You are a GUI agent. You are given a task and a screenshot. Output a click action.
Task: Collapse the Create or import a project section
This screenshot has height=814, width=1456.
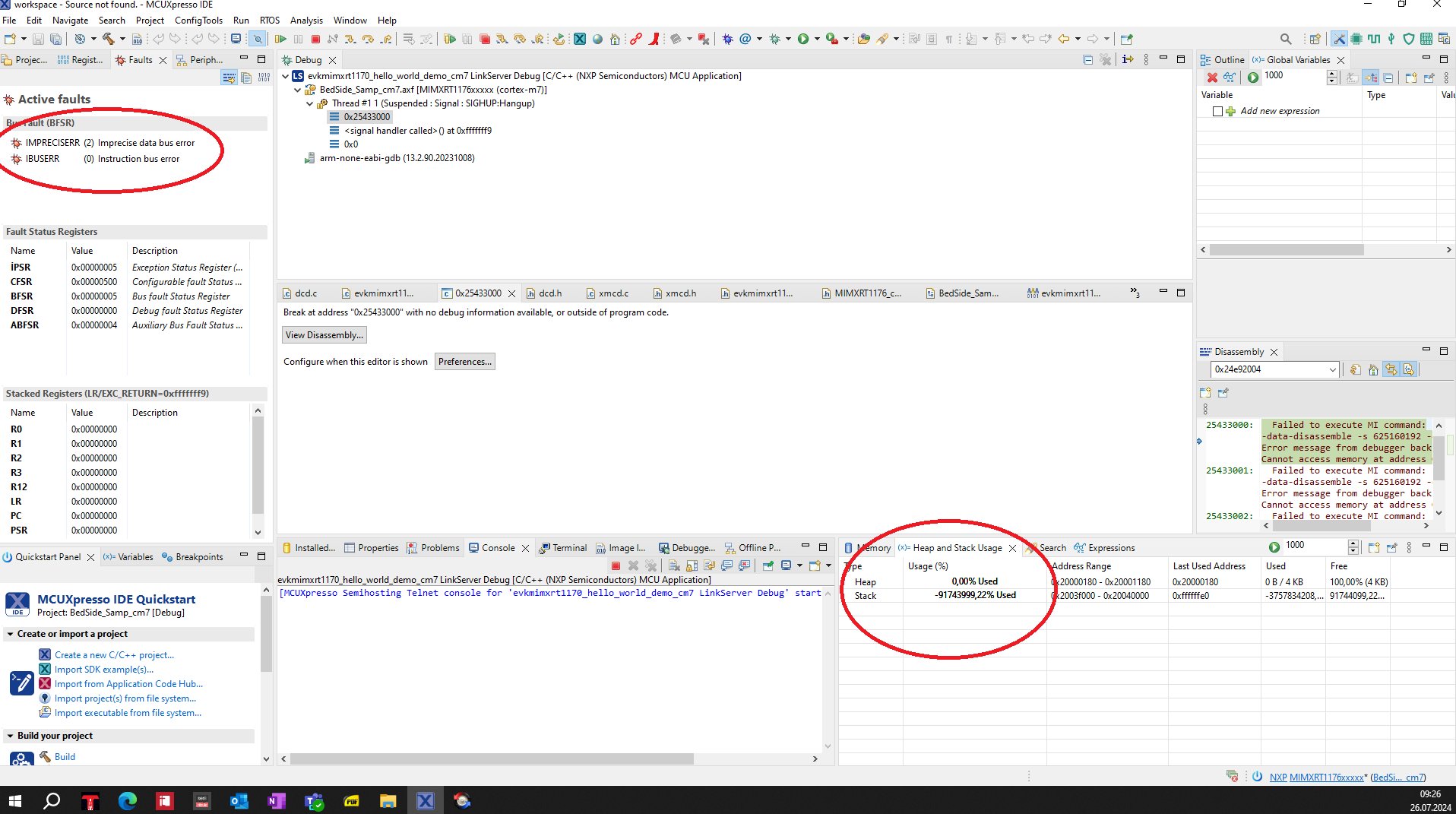coord(10,634)
